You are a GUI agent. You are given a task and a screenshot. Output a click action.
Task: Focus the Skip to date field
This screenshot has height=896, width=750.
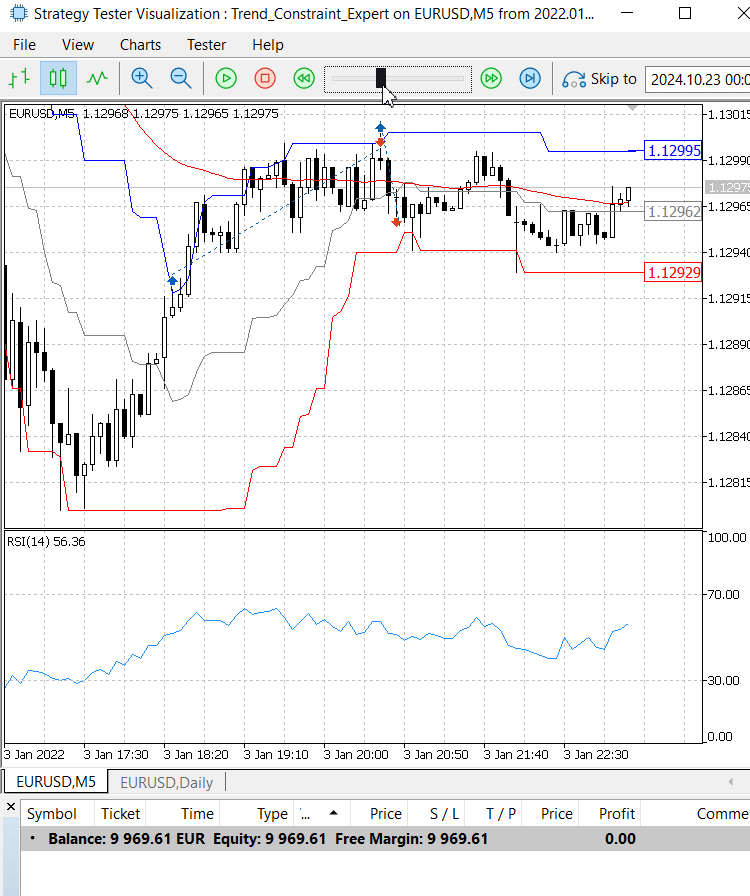tap(697, 79)
